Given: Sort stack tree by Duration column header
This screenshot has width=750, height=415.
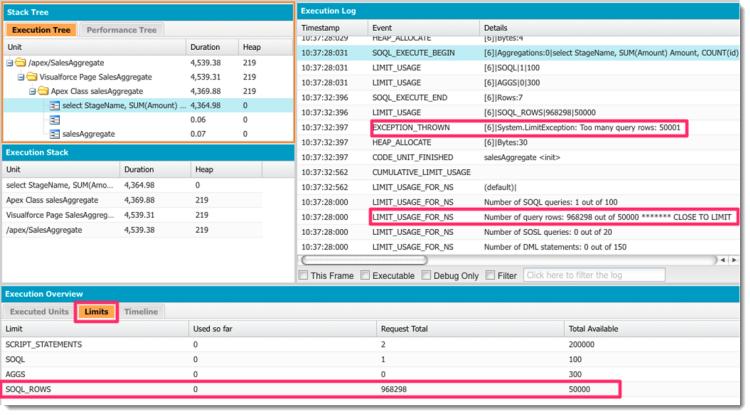Looking at the screenshot, I should 204,47.
